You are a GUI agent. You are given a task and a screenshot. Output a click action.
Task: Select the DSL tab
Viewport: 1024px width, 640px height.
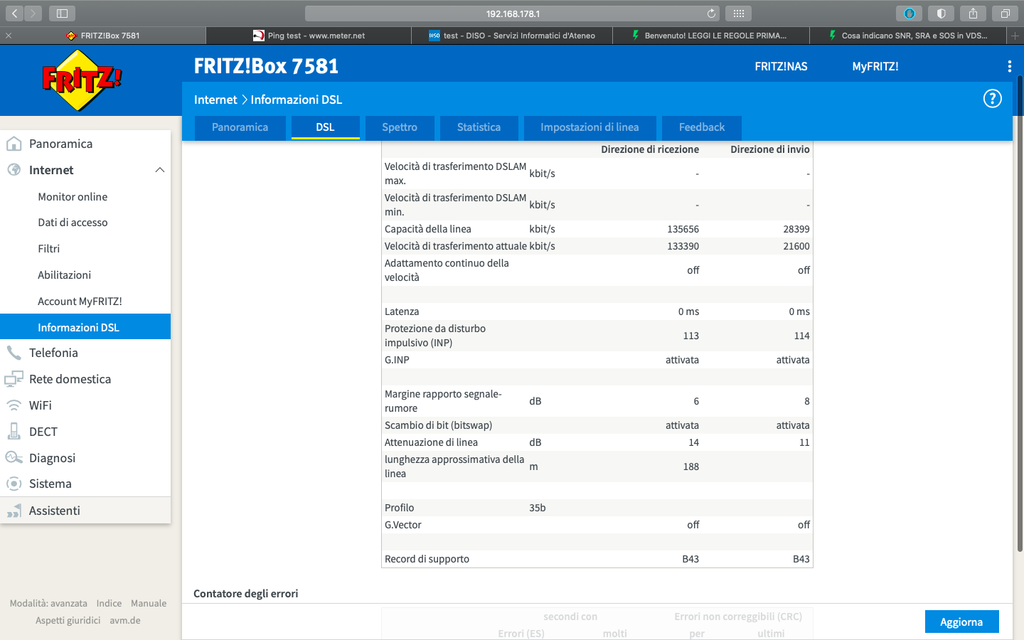325,127
